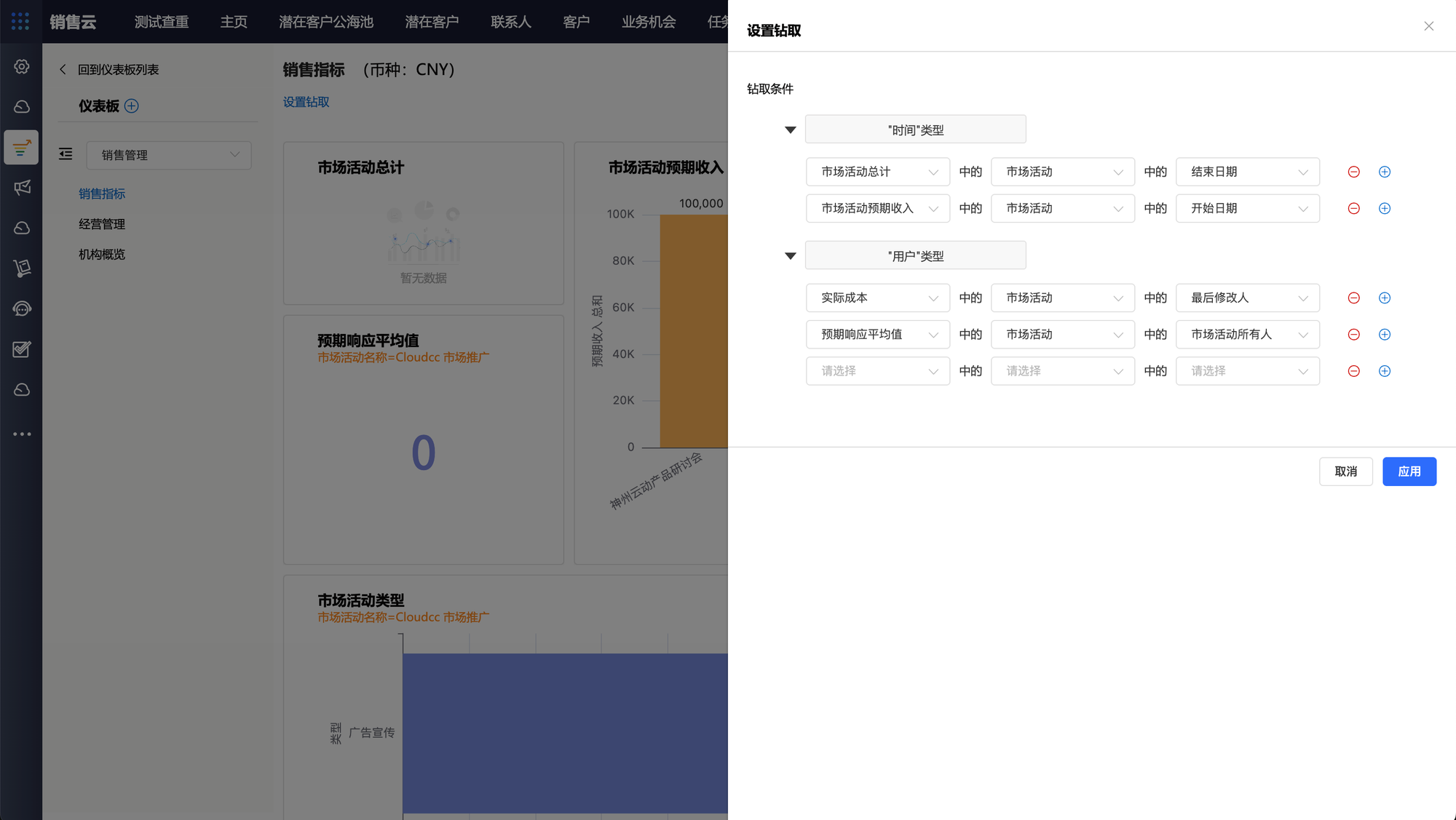
Task: Collapse the "用户"类型 section
Action: pos(790,256)
